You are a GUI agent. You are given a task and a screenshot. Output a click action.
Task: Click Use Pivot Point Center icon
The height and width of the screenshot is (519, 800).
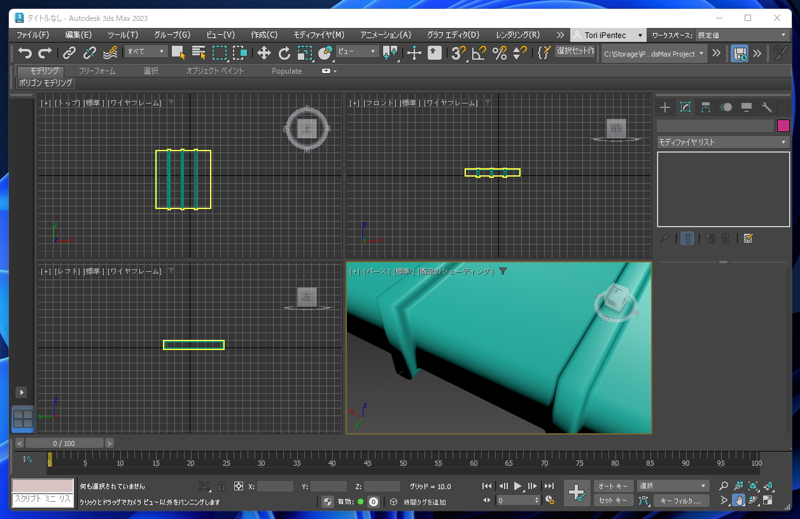pyautogui.click(x=390, y=53)
